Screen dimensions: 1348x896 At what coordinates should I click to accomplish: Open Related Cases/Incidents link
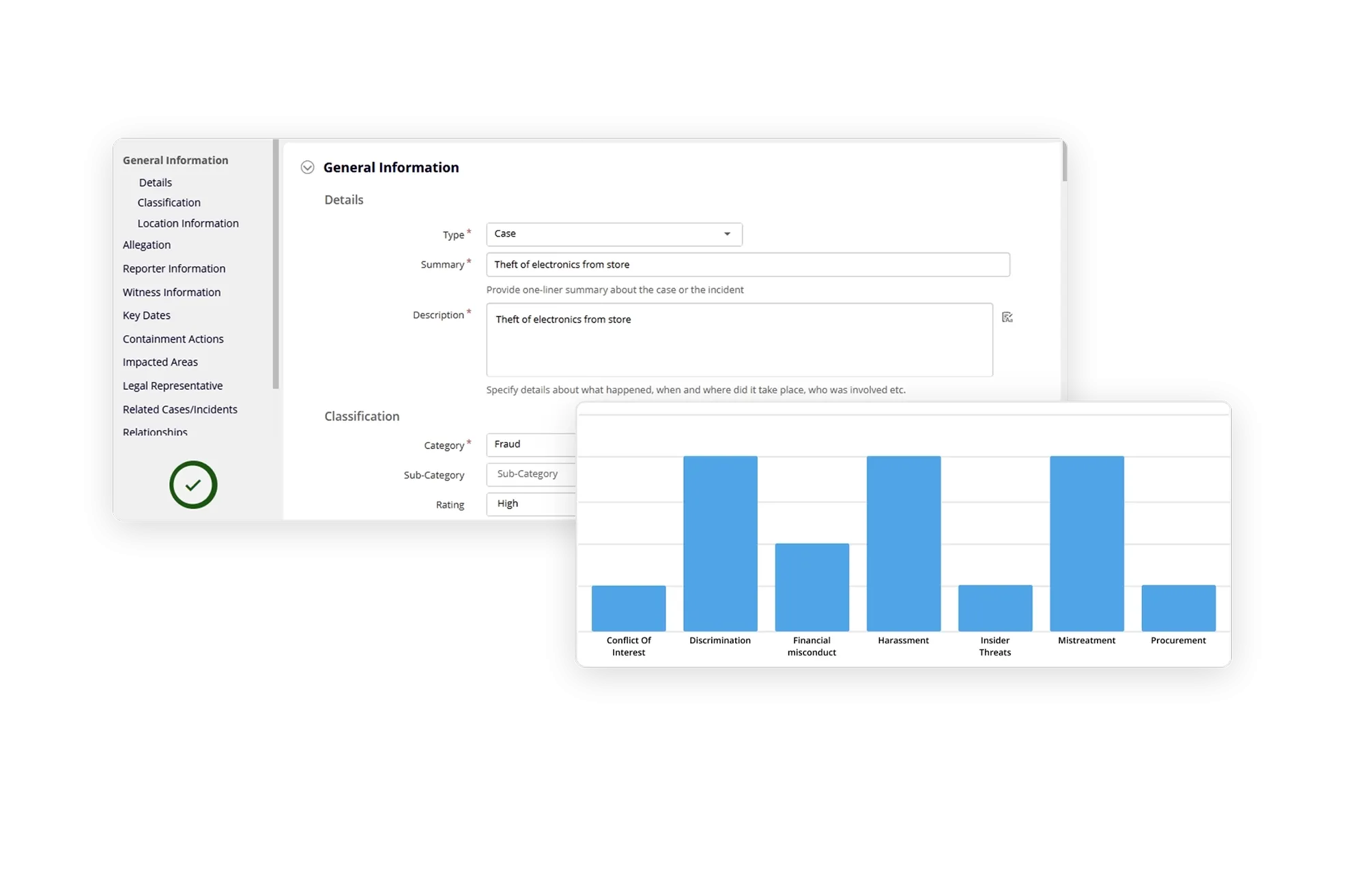click(x=180, y=409)
